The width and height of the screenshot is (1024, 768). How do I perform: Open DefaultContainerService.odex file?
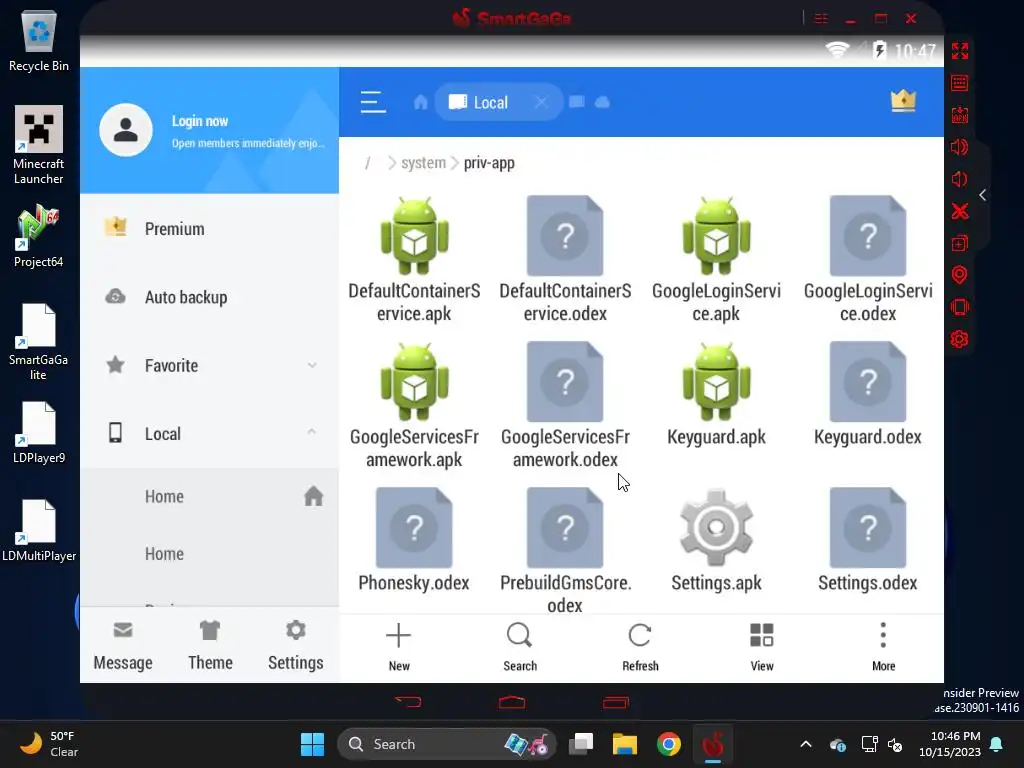[565, 260]
